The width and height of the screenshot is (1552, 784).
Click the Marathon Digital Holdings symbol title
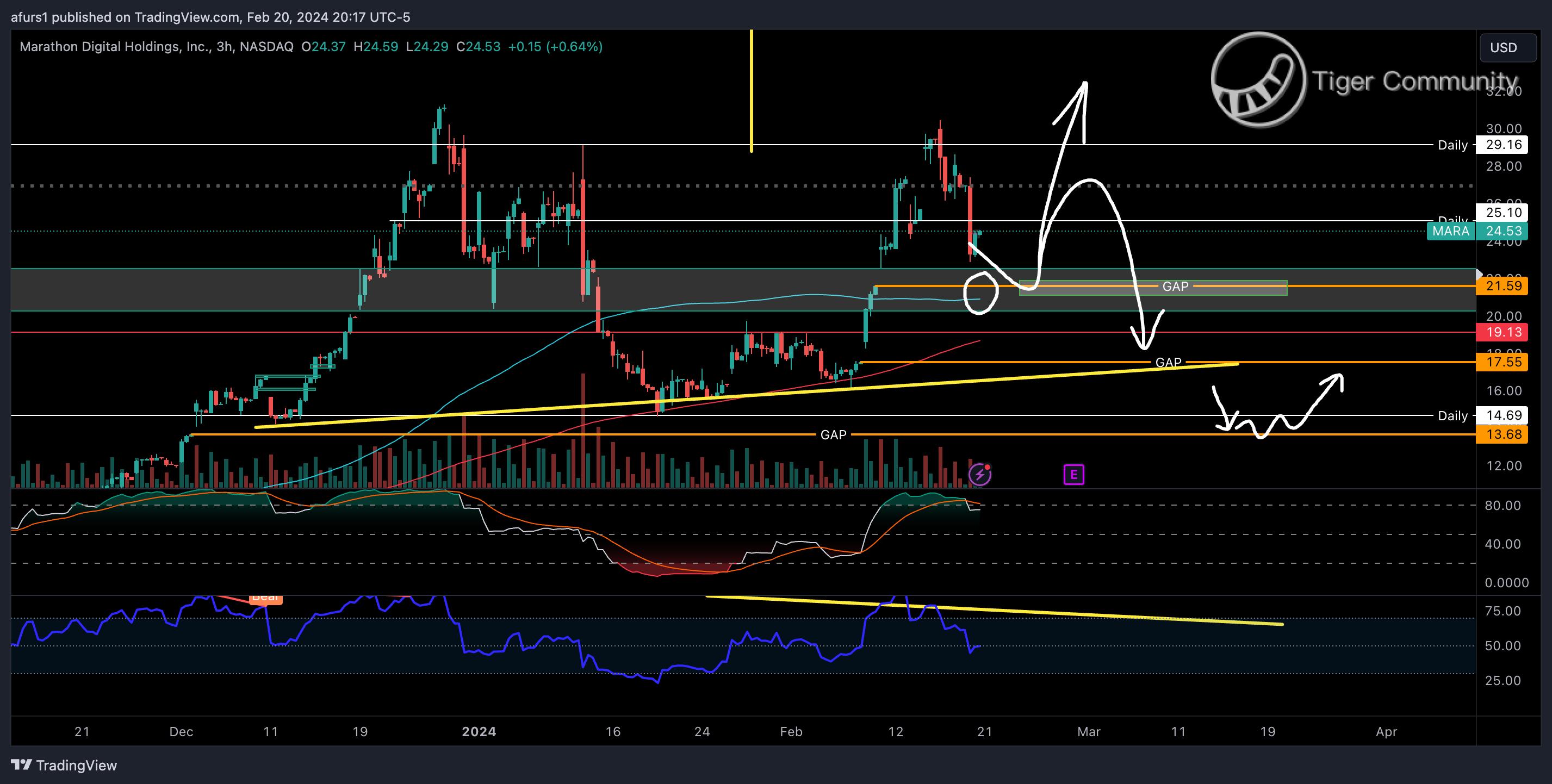tap(115, 47)
